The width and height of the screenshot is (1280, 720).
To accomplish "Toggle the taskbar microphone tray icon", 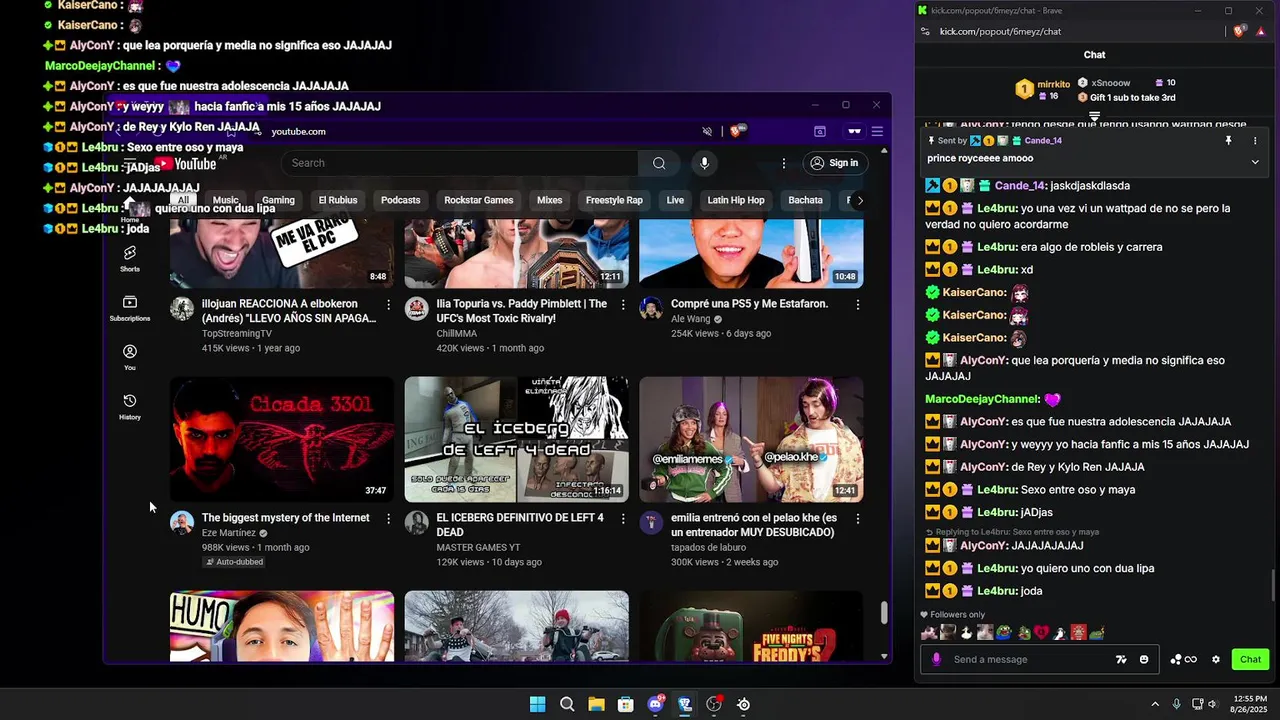I will pyautogui.click(x=1177, y=705).
